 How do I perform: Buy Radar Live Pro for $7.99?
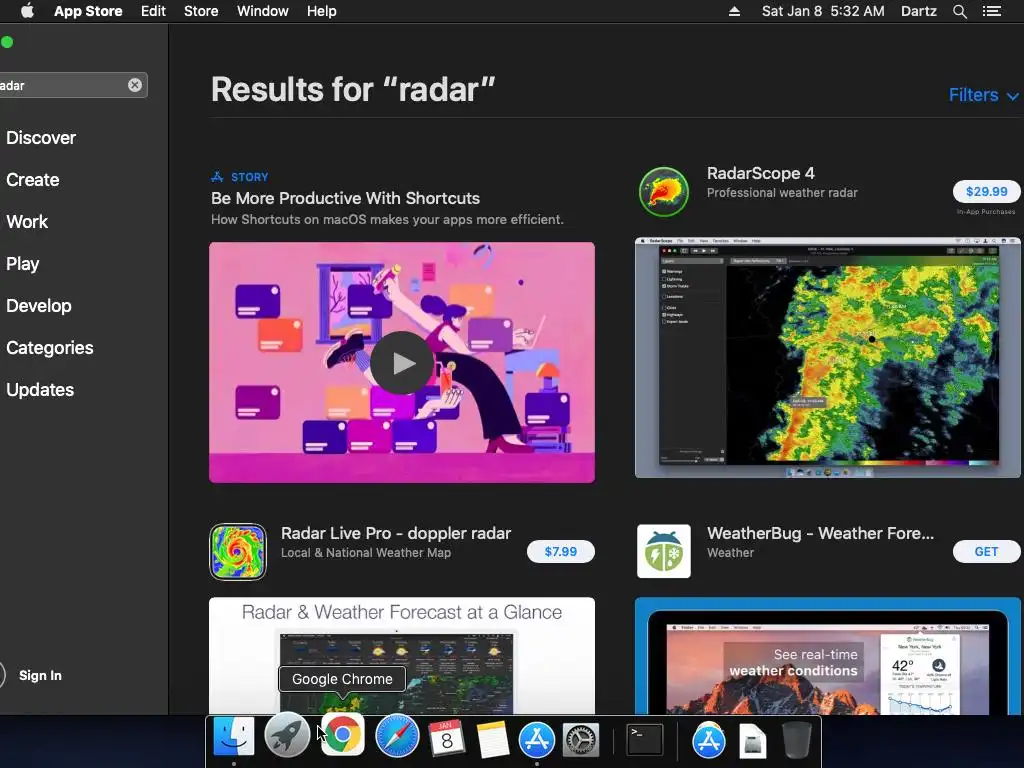coord(560,551)
